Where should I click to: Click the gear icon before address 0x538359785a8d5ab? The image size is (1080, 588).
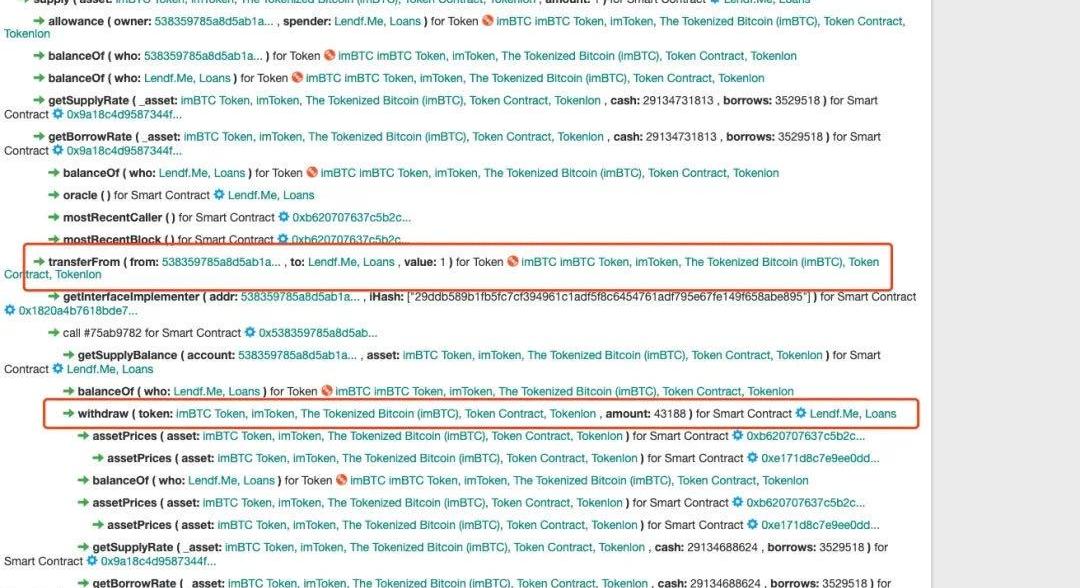[x=251, y=333]
